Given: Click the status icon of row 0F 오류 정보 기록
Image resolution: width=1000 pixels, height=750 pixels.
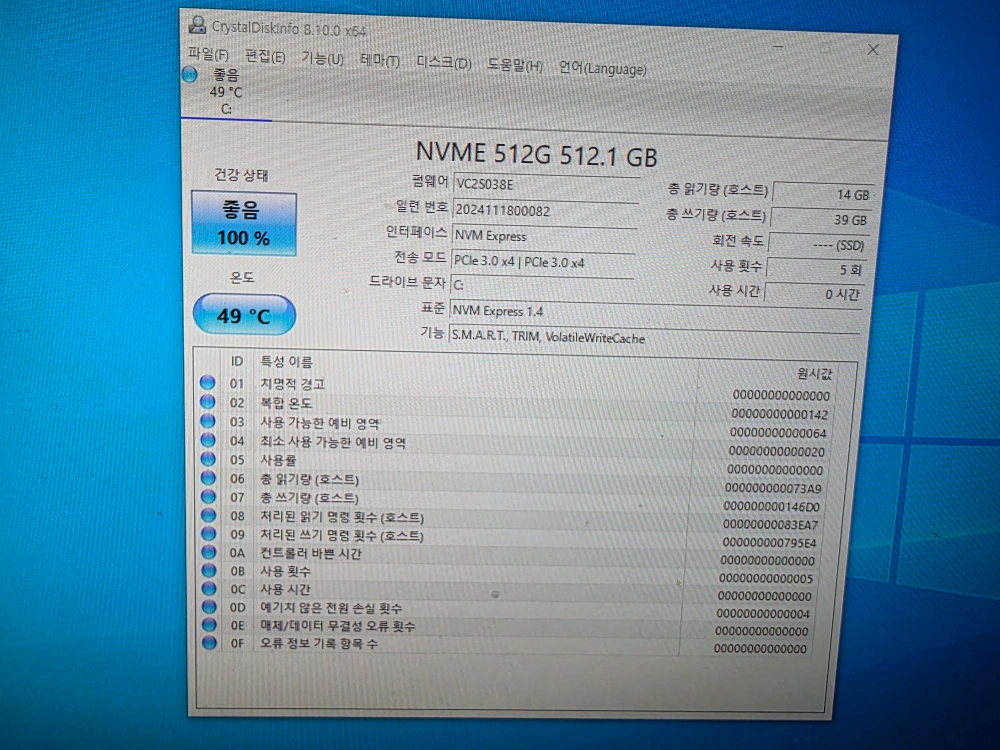Looking at the screenshot, I should [209, 642].
